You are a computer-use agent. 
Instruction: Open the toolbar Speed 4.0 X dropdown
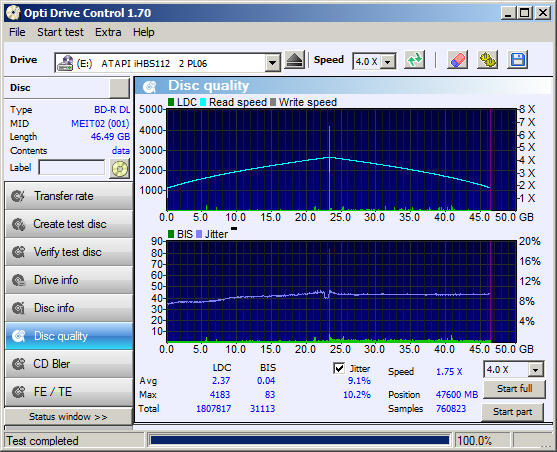(388, 62)
